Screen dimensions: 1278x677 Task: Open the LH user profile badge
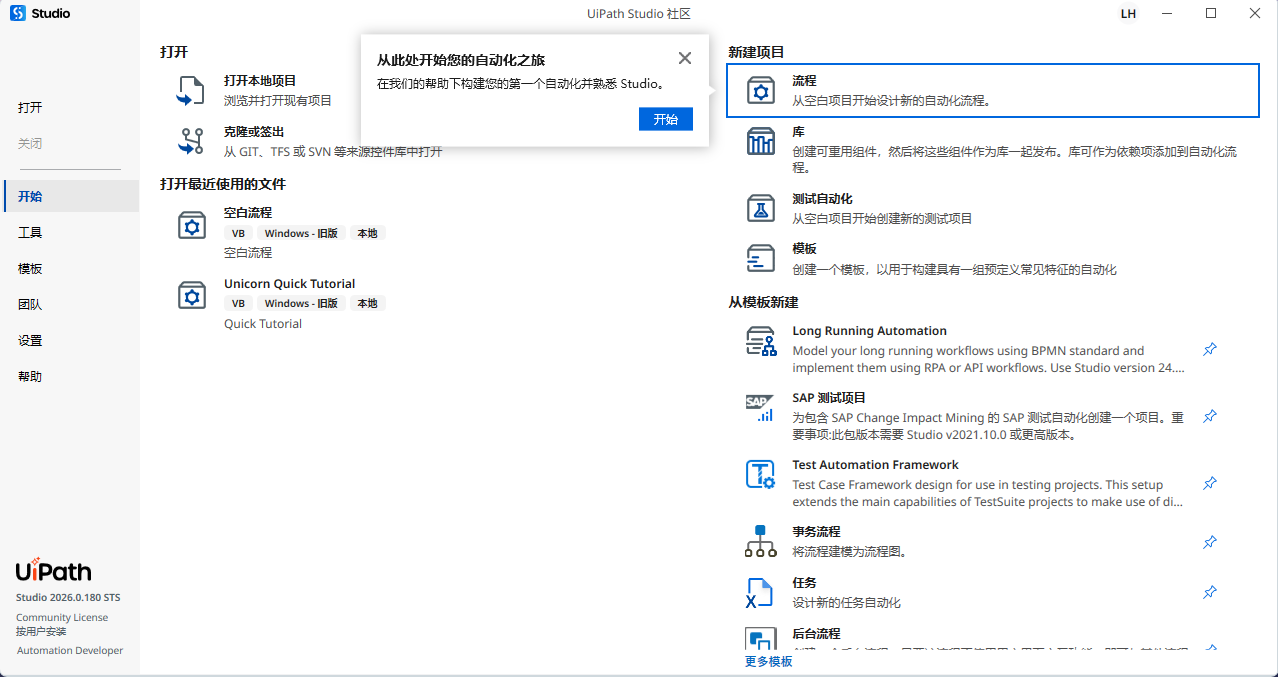pyautogui.click(x=1128, y=14)
